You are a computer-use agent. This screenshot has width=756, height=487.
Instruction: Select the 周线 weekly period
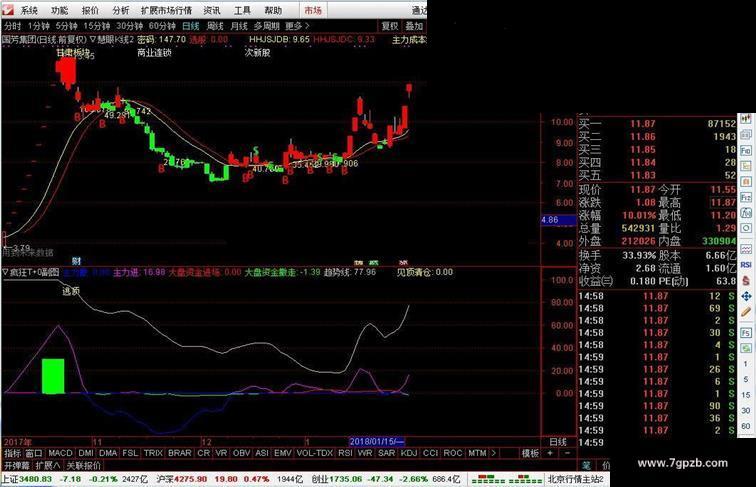215,26
